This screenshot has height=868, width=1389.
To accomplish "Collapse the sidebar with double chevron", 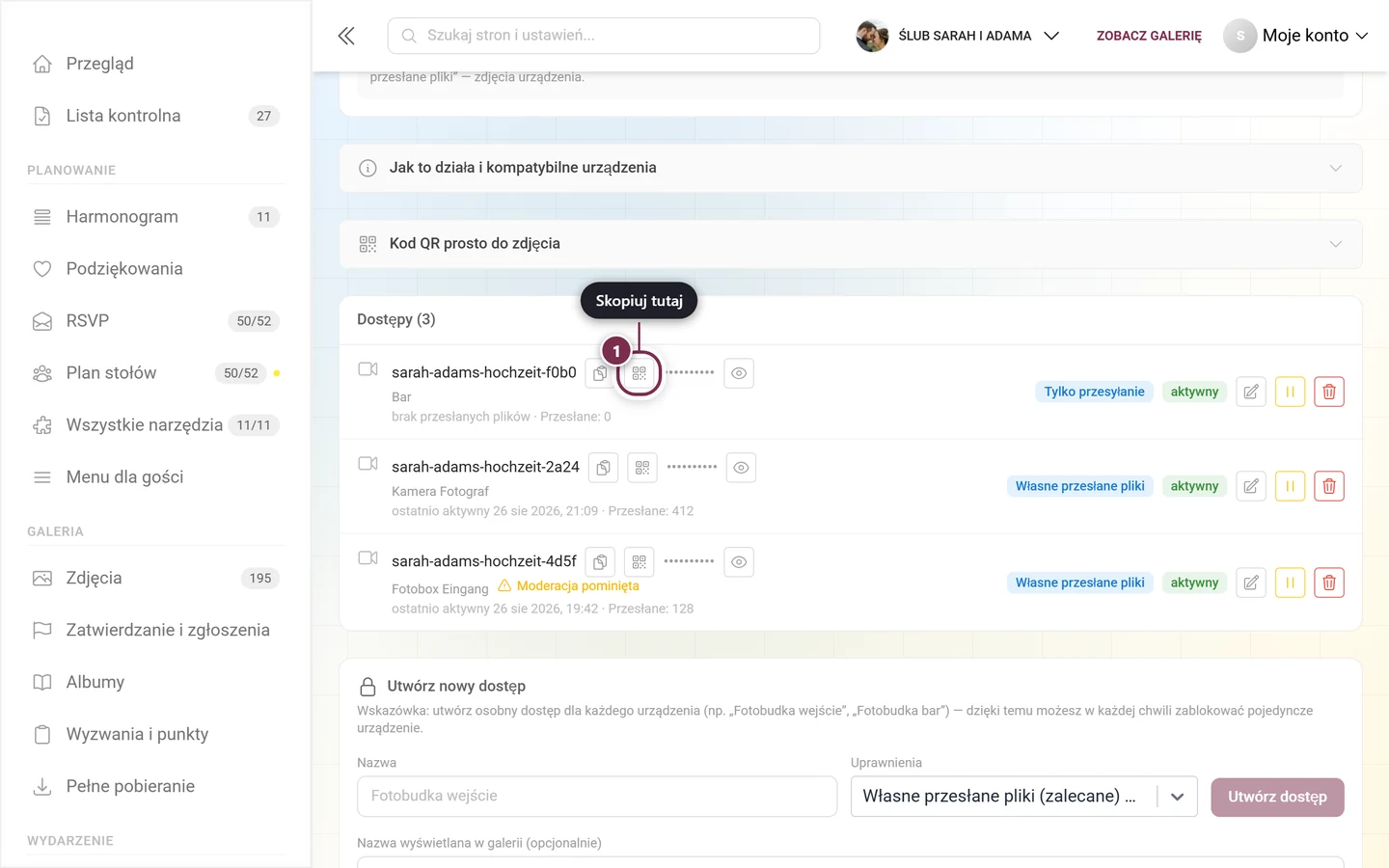I will (x=346, y=36).
